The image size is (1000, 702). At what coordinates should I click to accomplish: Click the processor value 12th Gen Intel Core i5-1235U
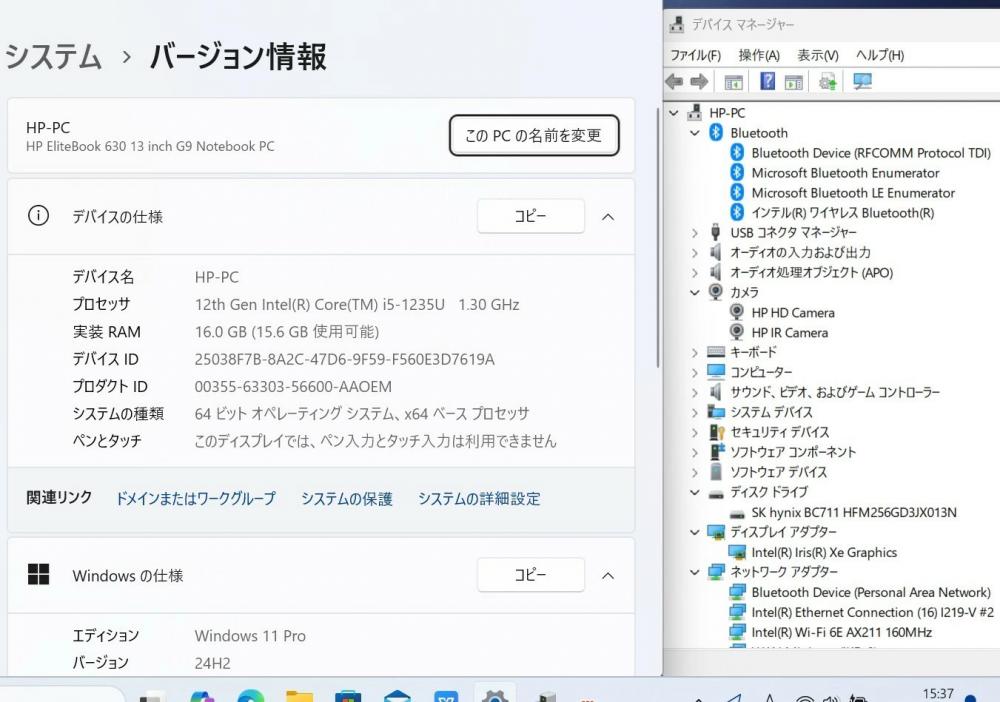tap(357, 305)
